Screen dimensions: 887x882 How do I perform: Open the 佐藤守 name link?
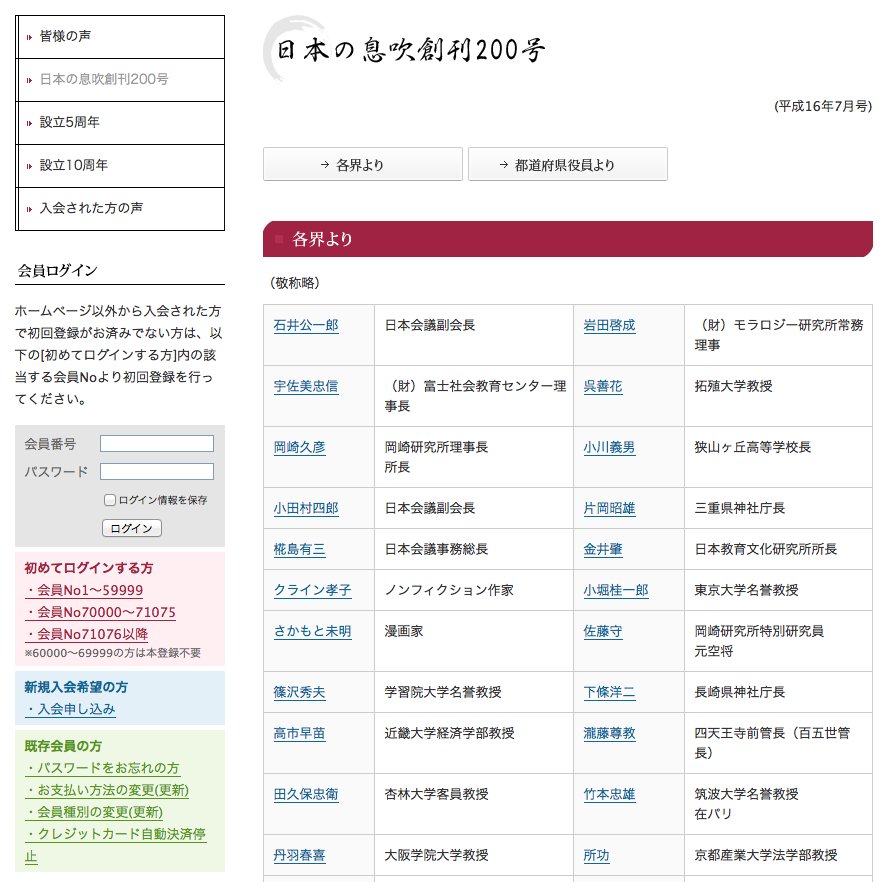tap(603, 632)
